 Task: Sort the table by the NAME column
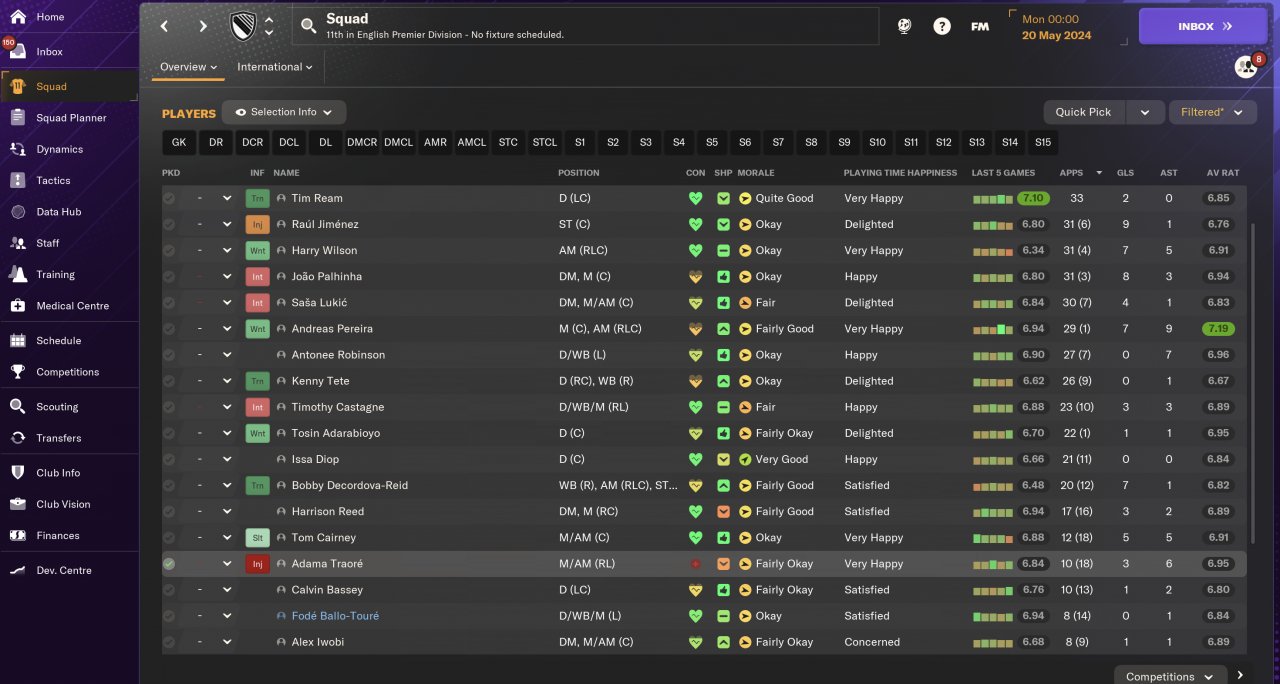coord(286,173)
